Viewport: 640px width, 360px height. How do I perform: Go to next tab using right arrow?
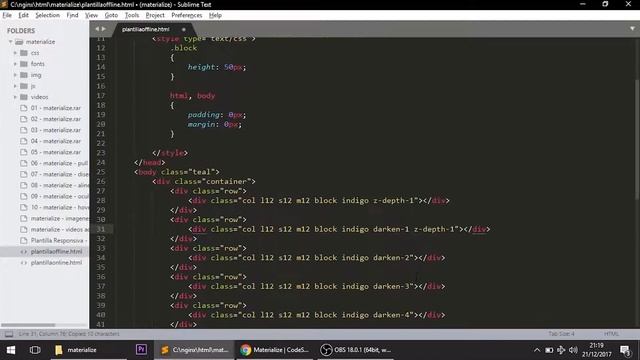coord(104,29)
